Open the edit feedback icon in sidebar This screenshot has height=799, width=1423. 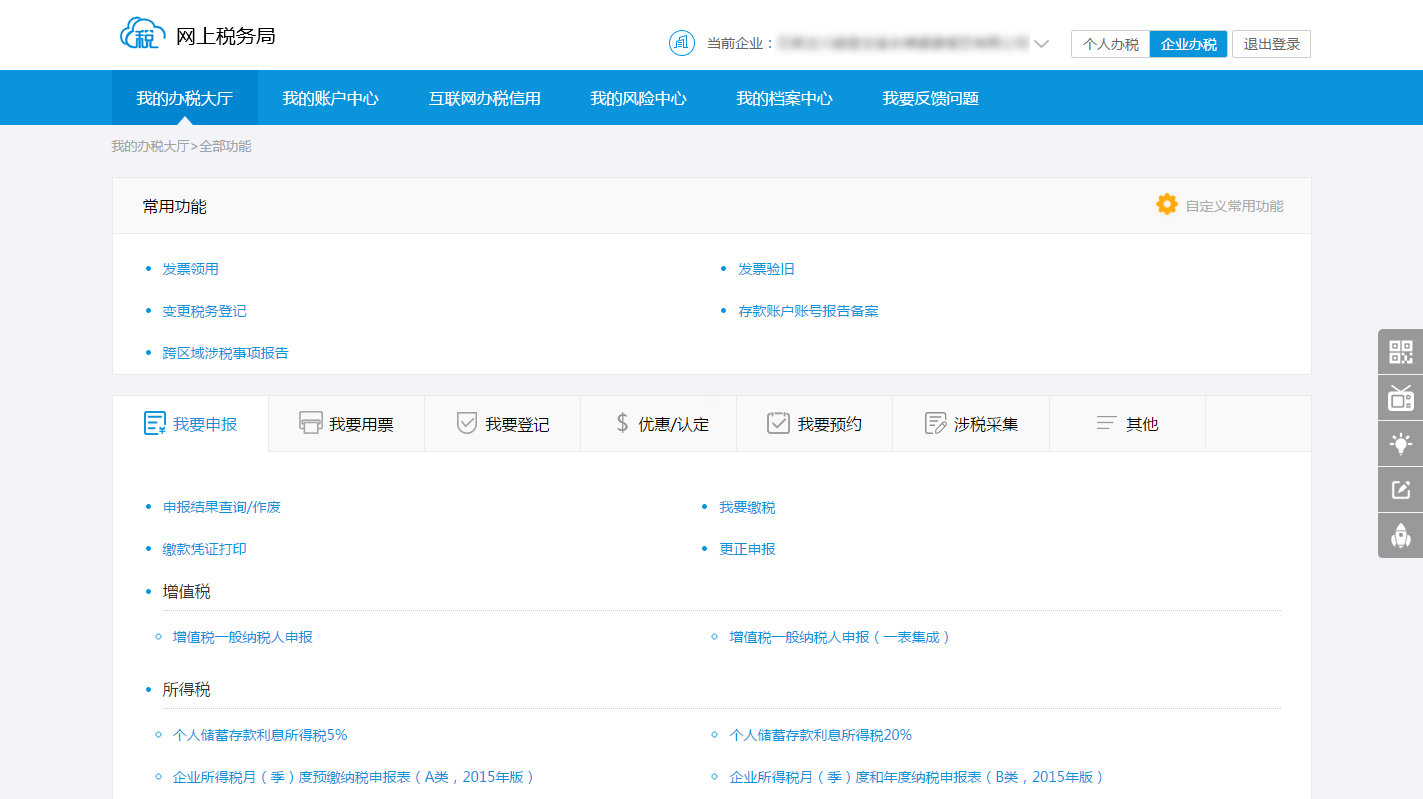click(x=1400, y=490)
